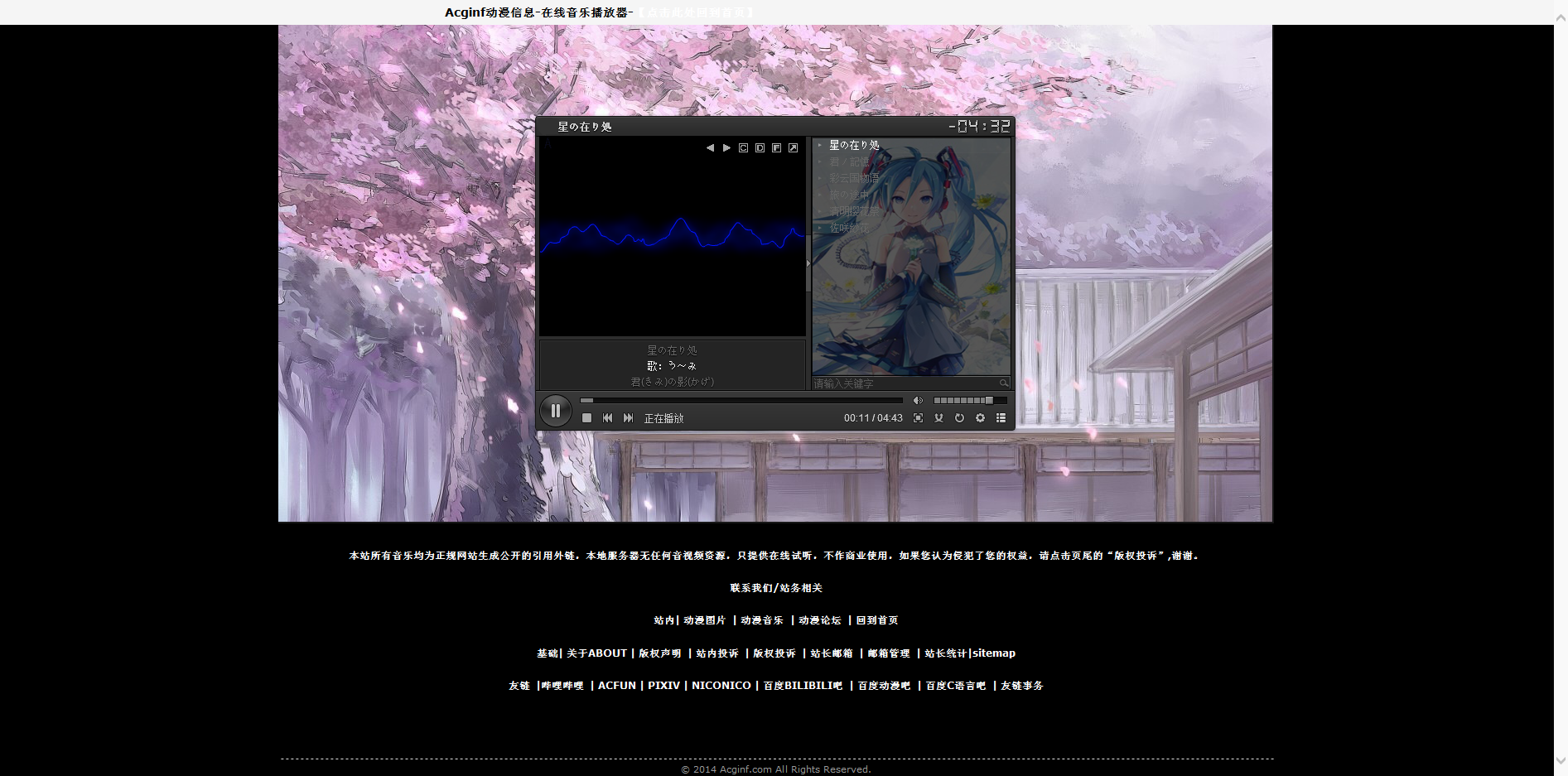Toggle the shuffle playback icon
The height and width of the screenshot is (776, 1568).
pyautogui.click(x=938, y=418)
